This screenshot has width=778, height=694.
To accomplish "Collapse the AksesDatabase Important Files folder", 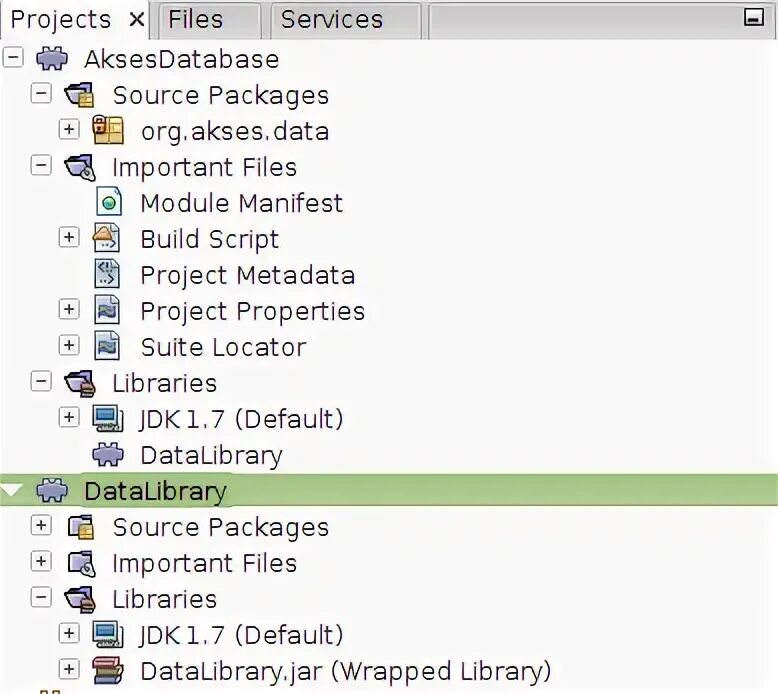I will point(41,165).
